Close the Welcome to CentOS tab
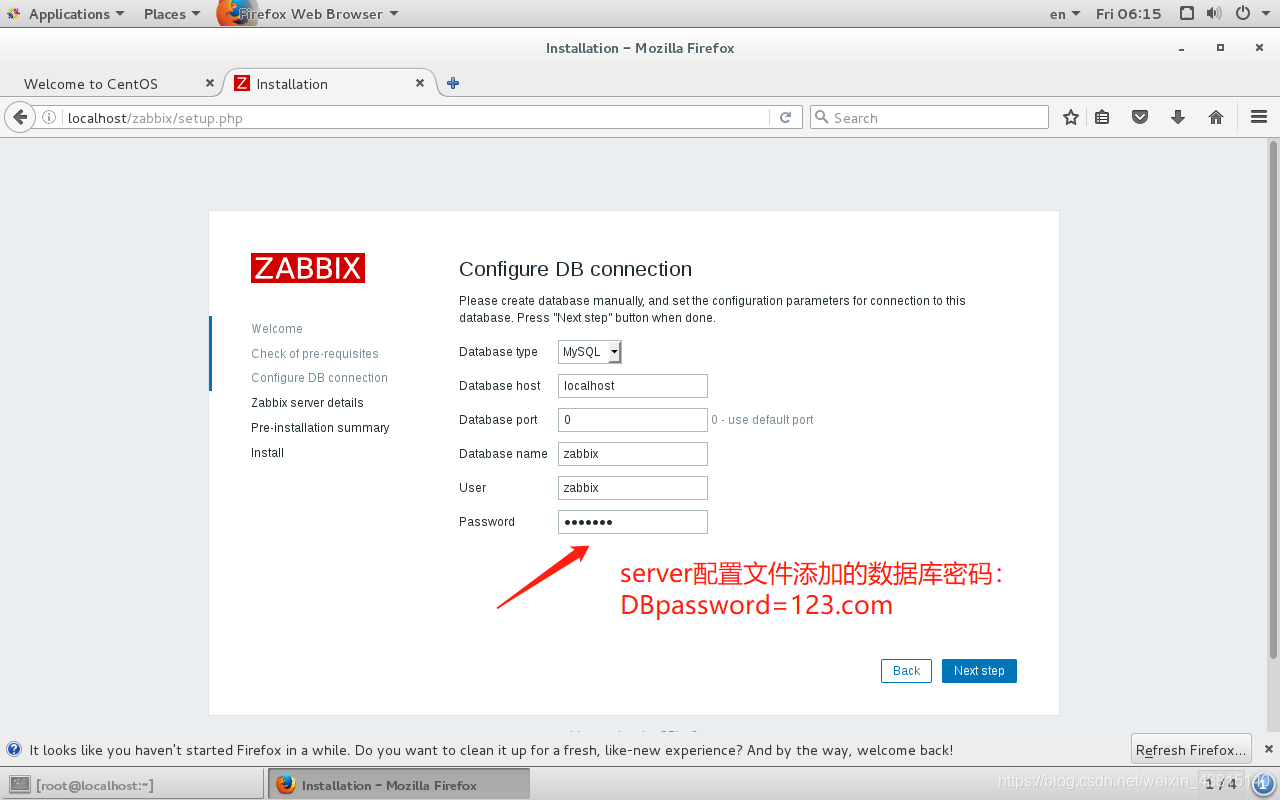This screenshot has width=1280, height=800. click(x=210, y=84)
